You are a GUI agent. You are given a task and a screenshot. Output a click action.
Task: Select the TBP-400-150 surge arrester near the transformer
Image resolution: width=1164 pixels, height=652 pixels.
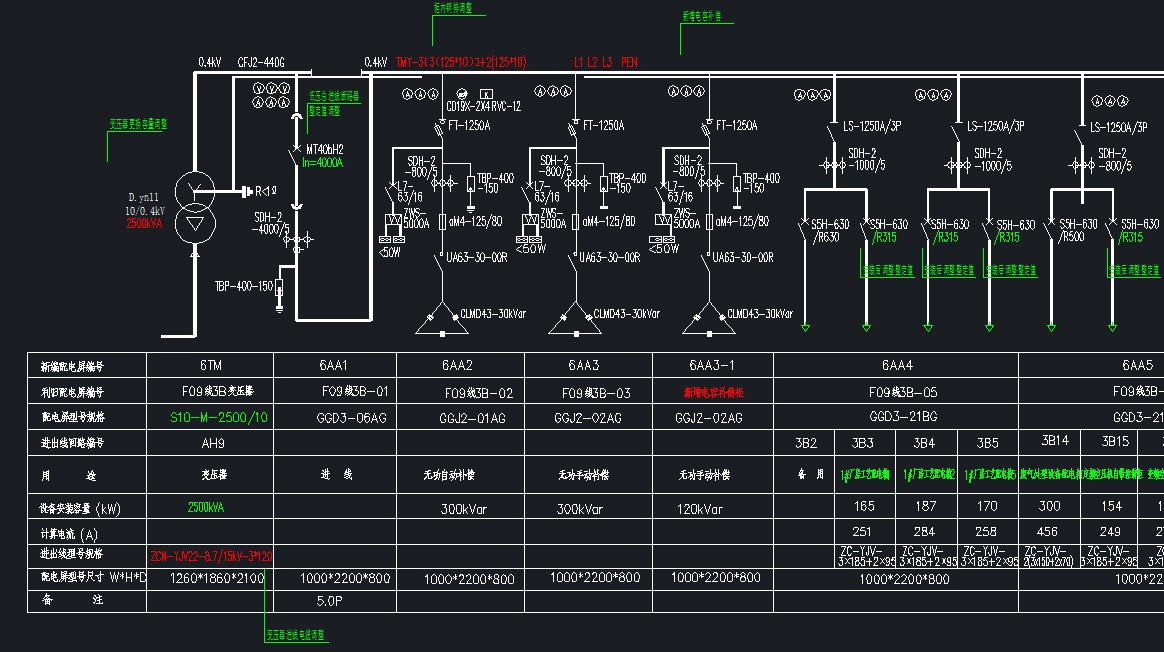point(279,288)
